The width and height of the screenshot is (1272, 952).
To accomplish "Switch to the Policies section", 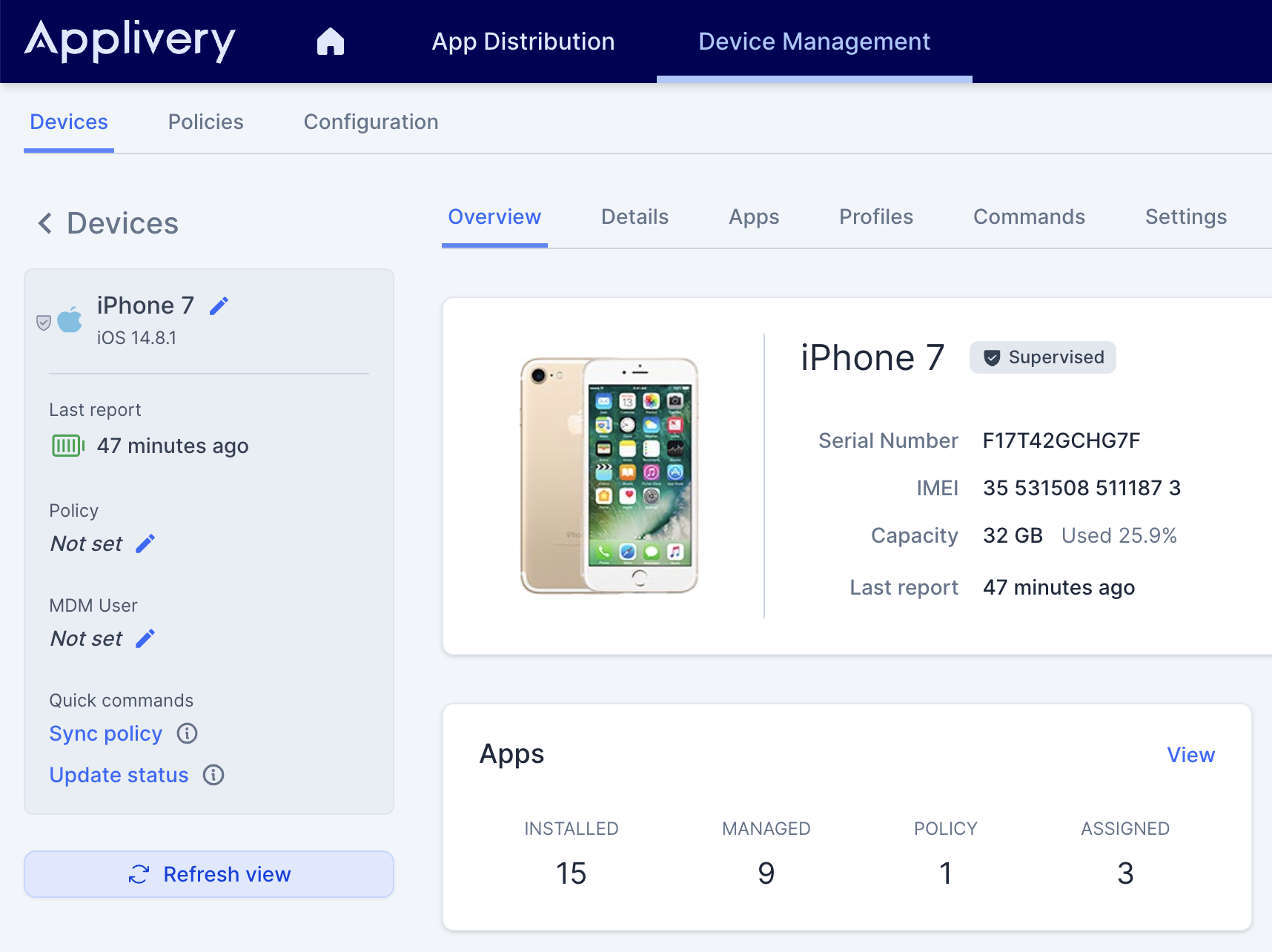I will tap(205, 122).
